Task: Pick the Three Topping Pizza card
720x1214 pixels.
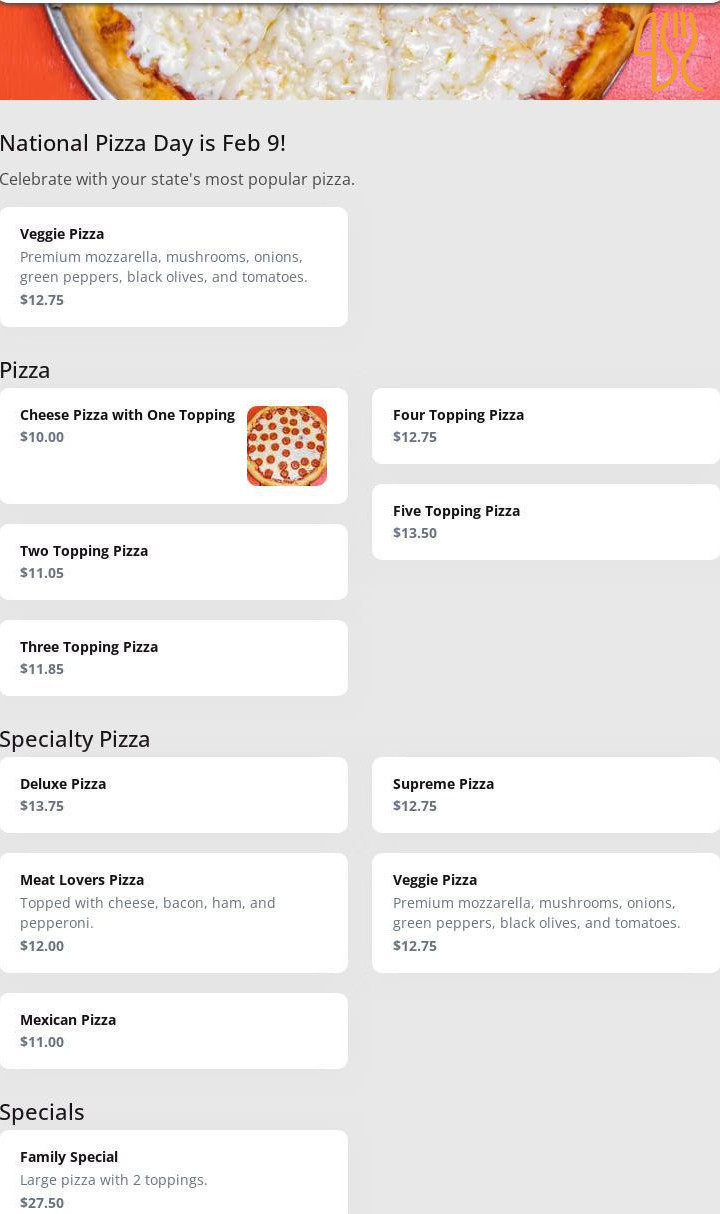Action: coord(173,658)
